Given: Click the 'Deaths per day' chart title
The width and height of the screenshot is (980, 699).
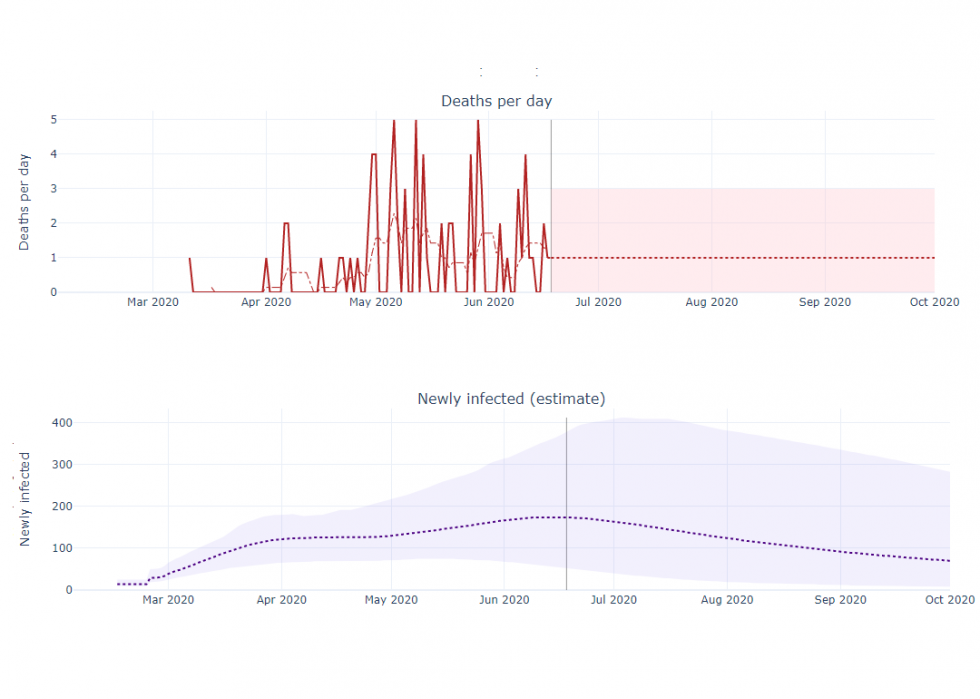Looking at the screenshot, I should pos(496,101).
